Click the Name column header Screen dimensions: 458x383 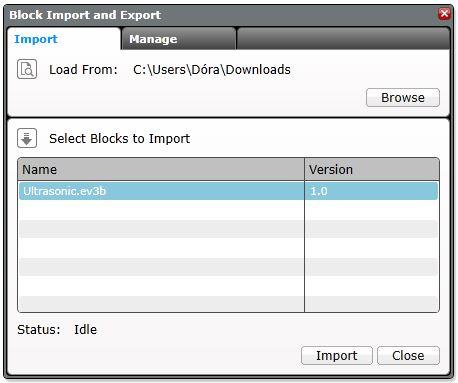coord(161,169)
